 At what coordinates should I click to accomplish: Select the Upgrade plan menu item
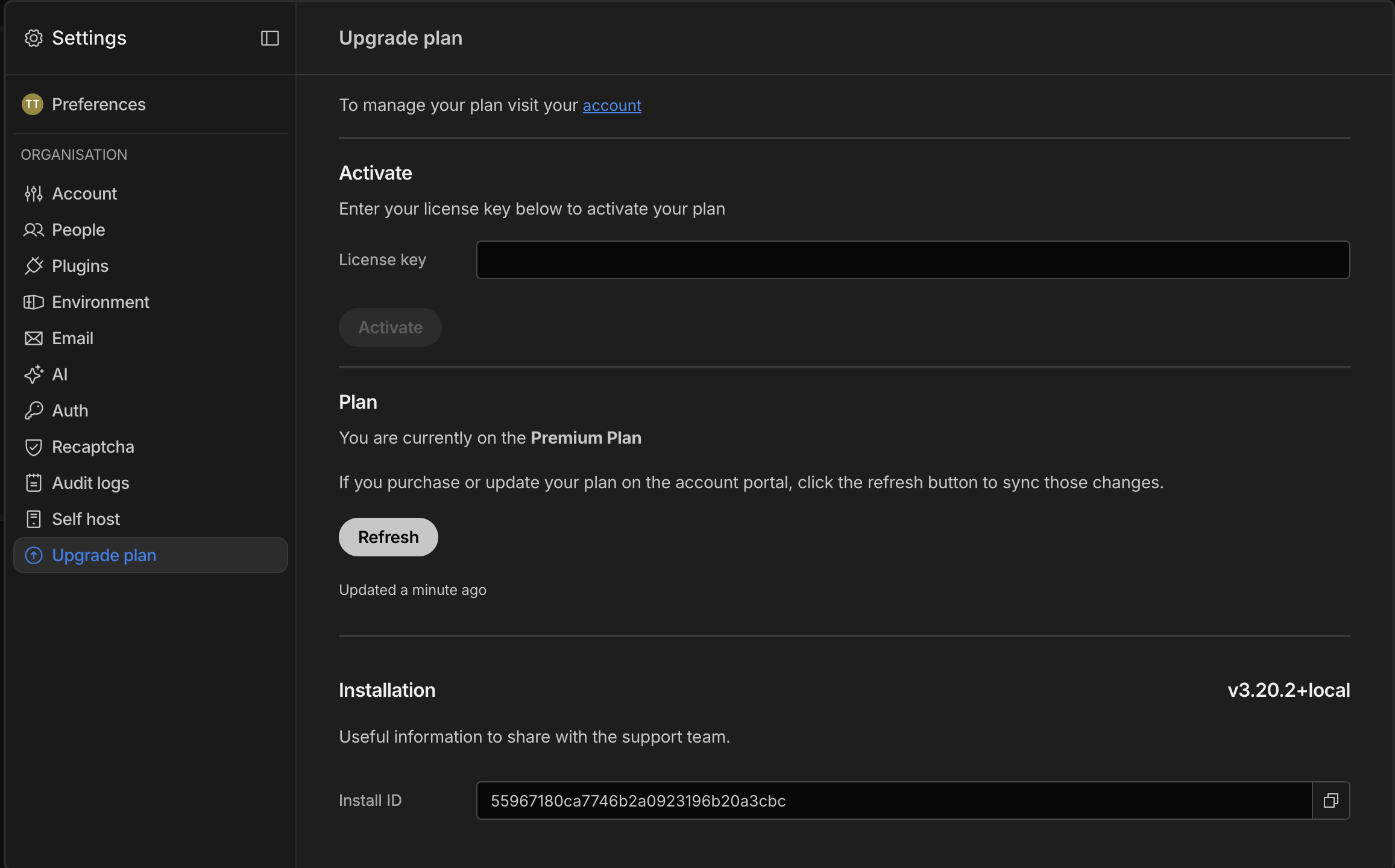(104, 555)
